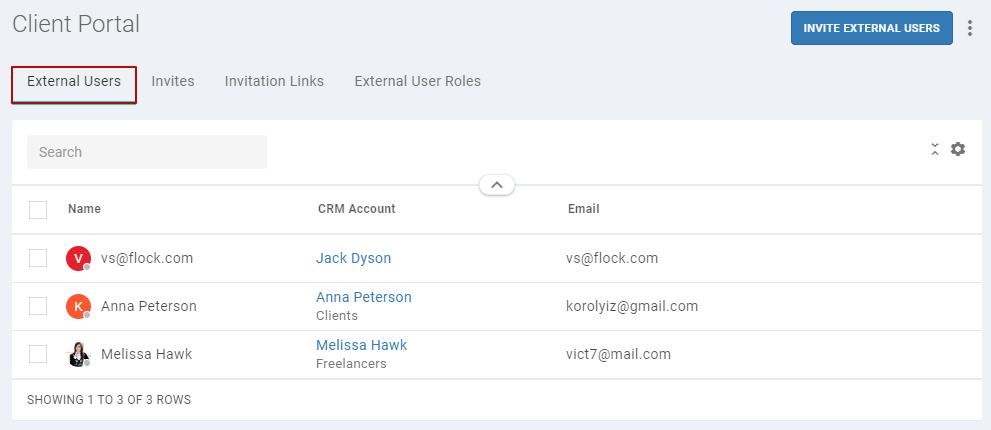This screenshot has height=430, width=991.
Task: Open Melissa Hawk CRM account link
Action: pyautogui.click(x=362, y=345)
